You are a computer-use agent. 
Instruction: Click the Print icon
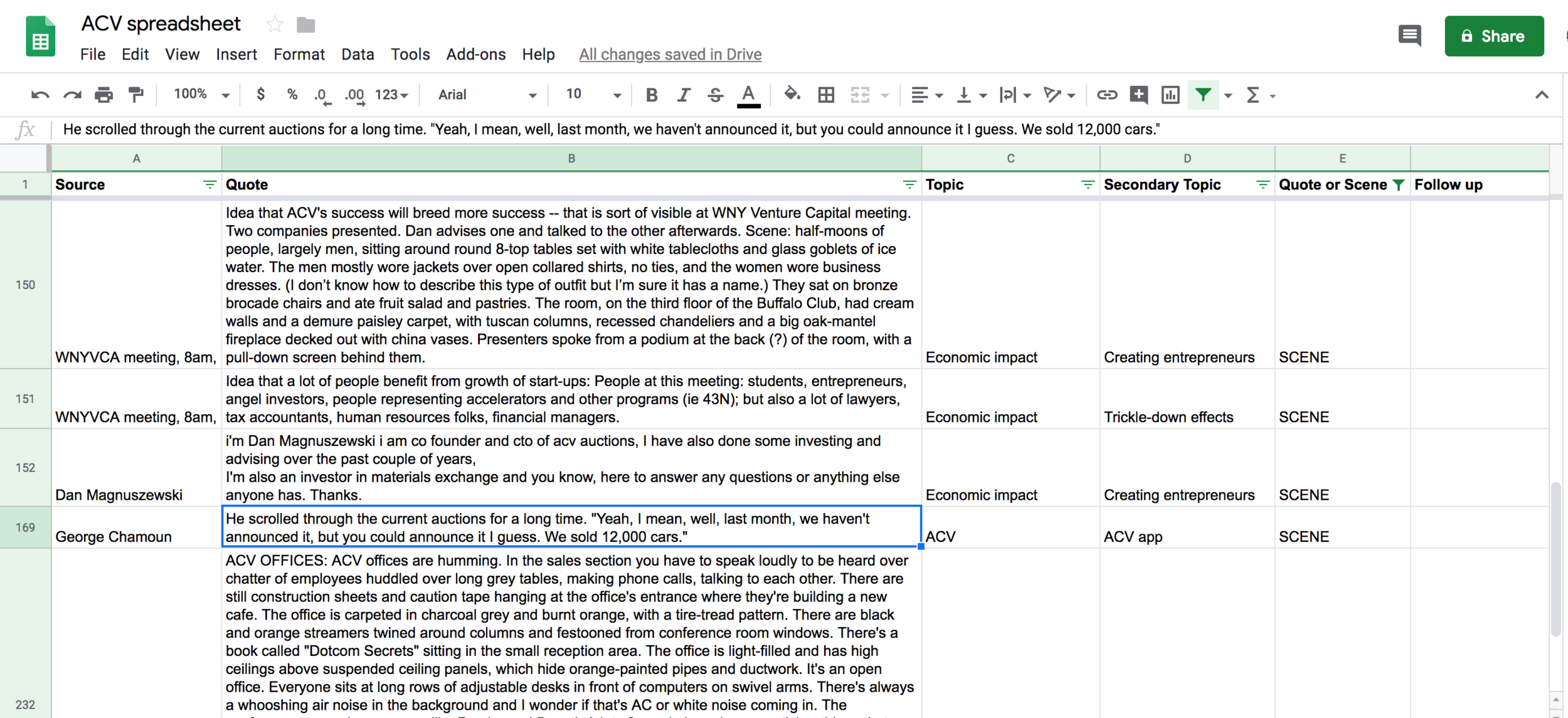(103, 95)
